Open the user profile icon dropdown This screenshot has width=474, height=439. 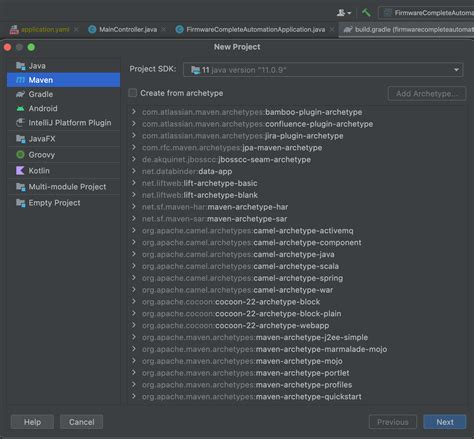click(x=344, y=13)
